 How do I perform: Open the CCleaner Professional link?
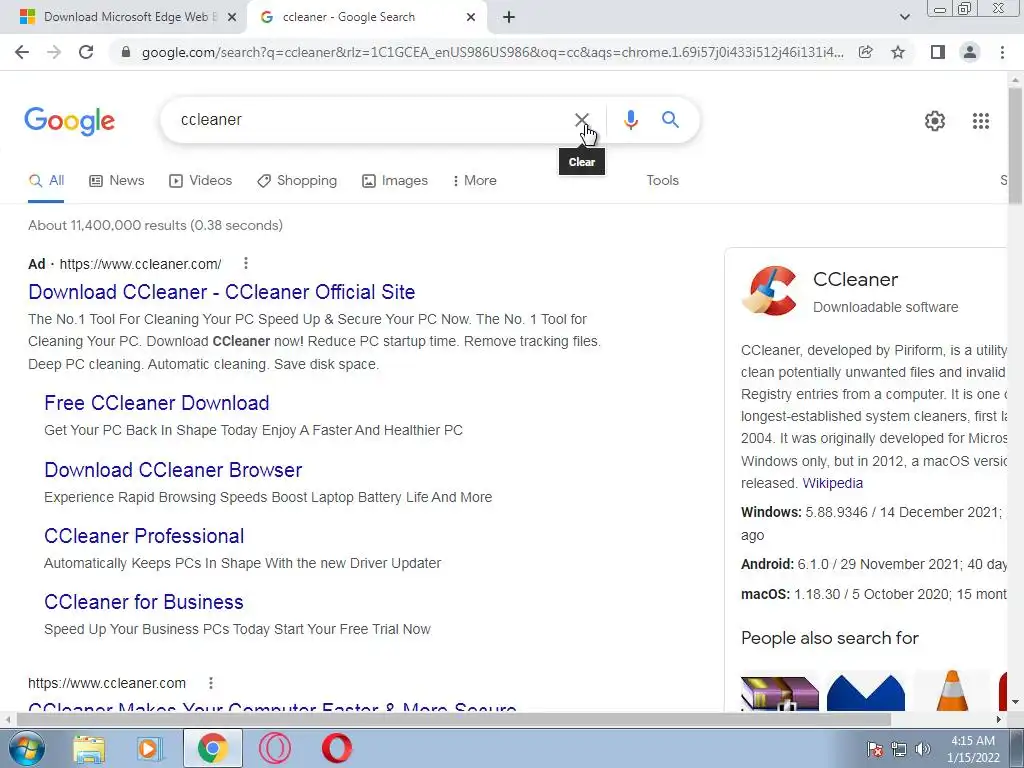pyautogui.click(x=144, y=536)
